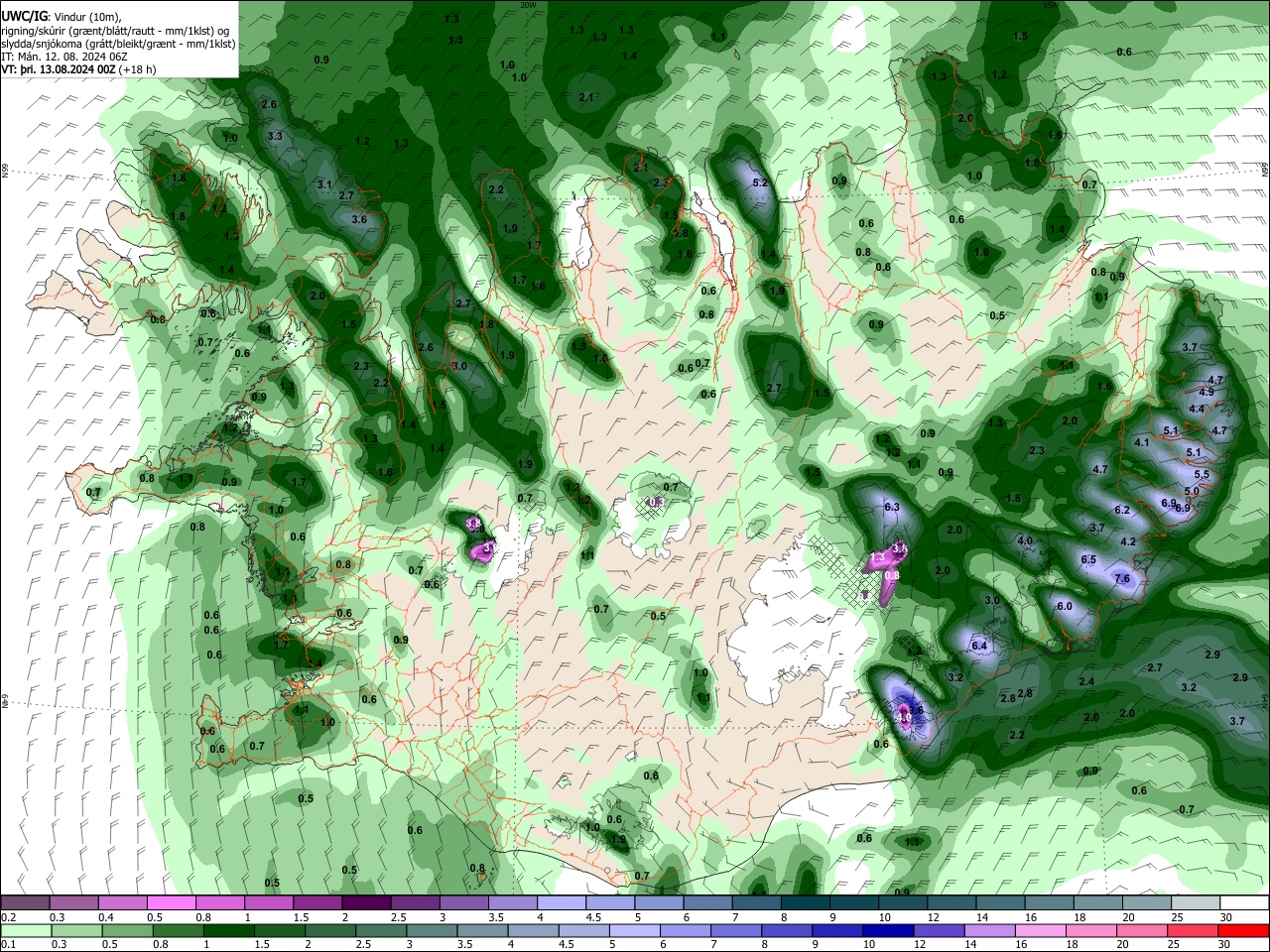The image size is (1270, 952).
Task: Select the '4.2' precipitation value
Action: (x=1127, y=542)
